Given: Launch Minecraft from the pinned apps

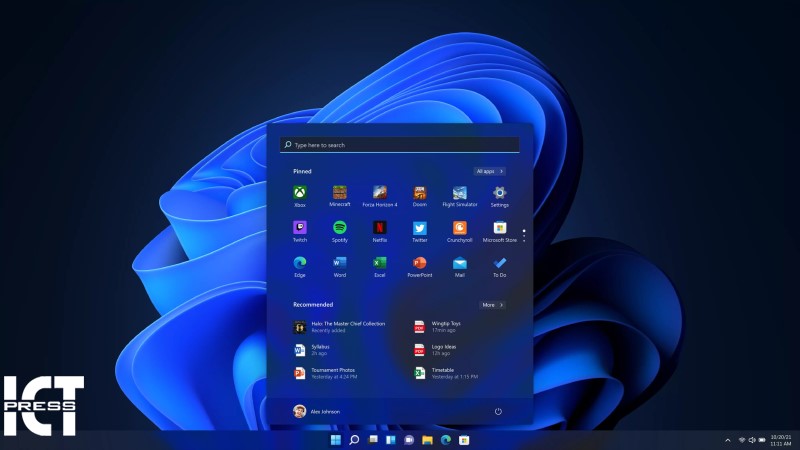Looking at the screenshot, I should point(339,192).
